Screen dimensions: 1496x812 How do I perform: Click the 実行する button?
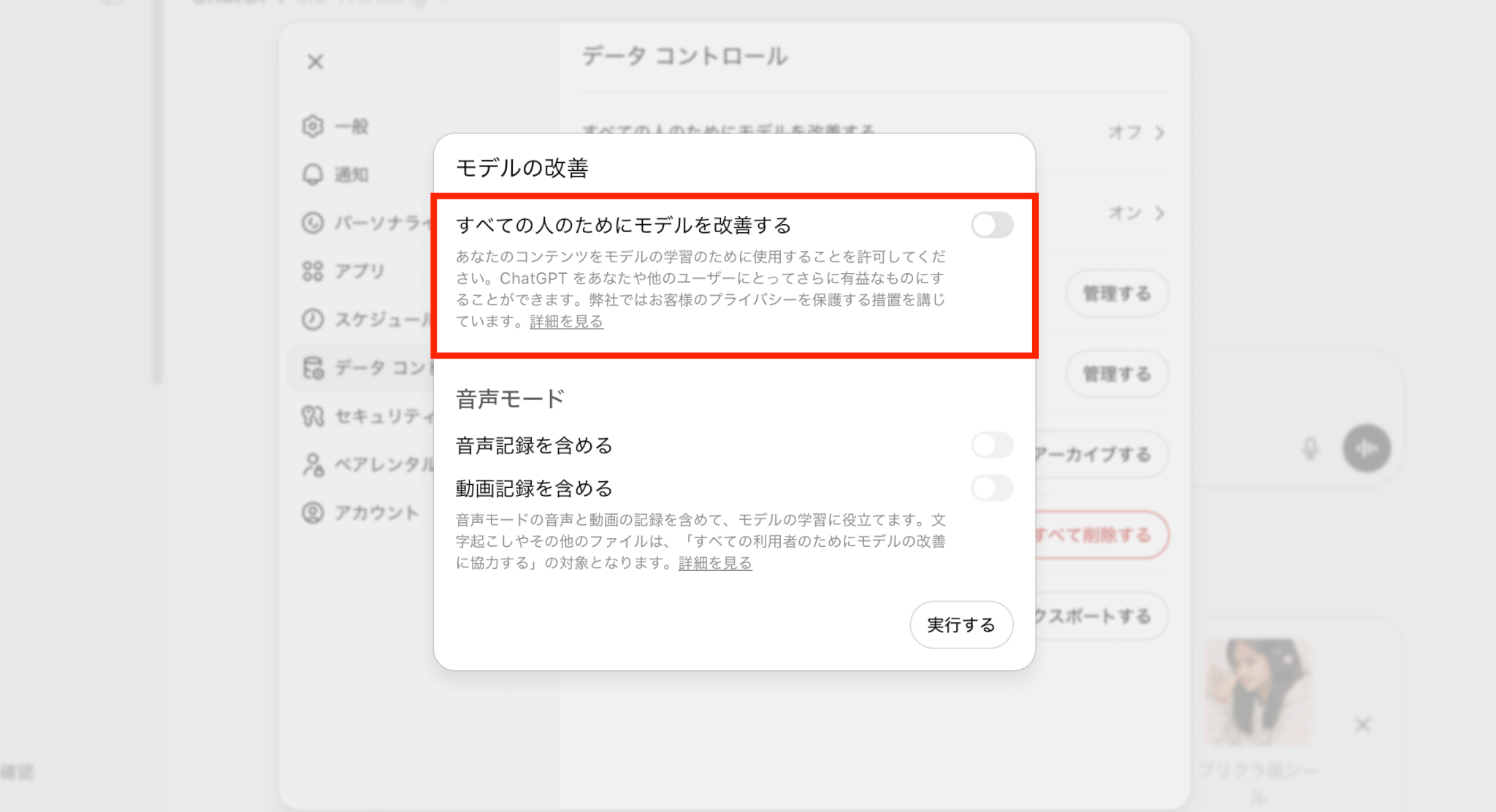[x=961, y=625]
